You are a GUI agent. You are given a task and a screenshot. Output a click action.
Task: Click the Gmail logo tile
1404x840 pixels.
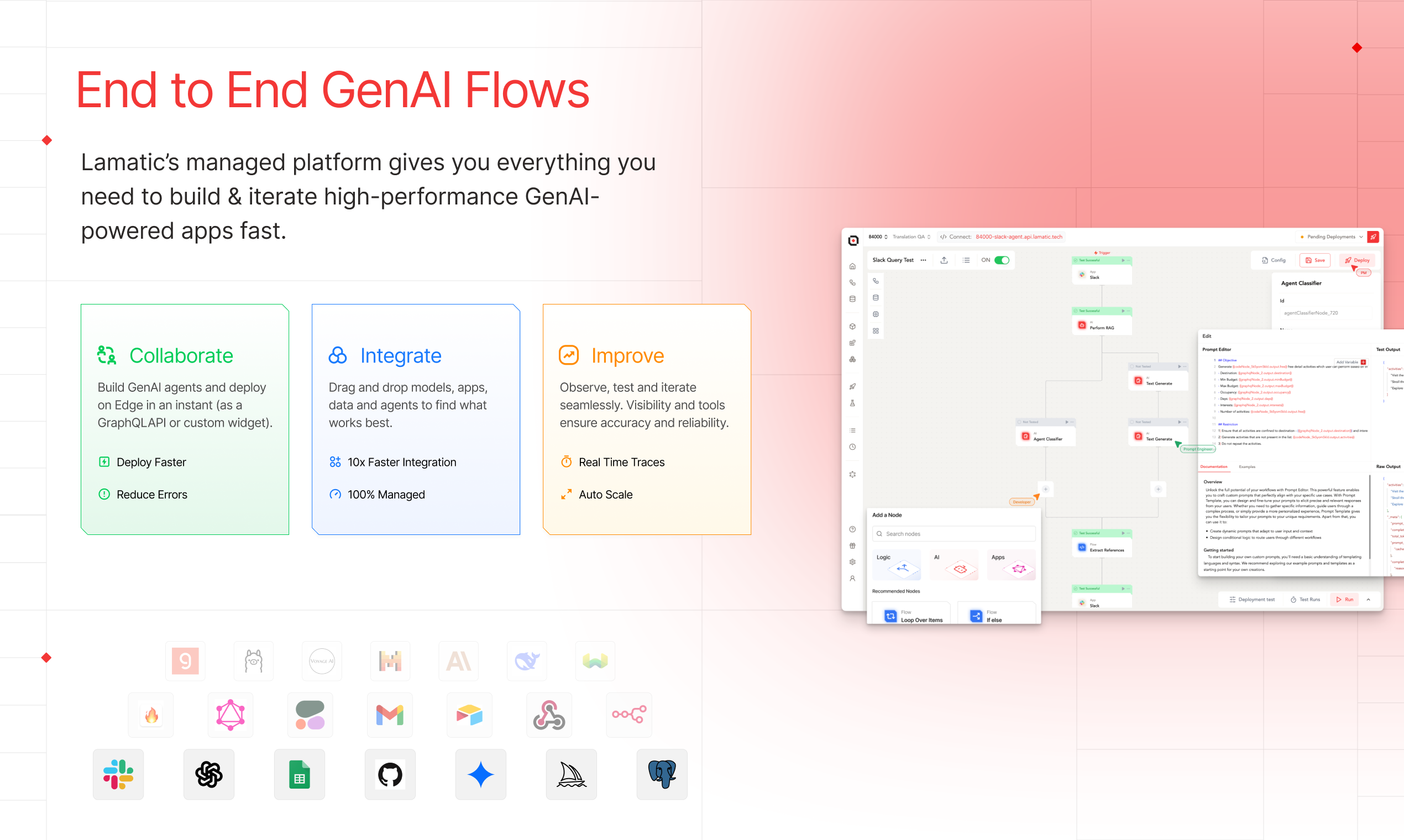[390, 715]
